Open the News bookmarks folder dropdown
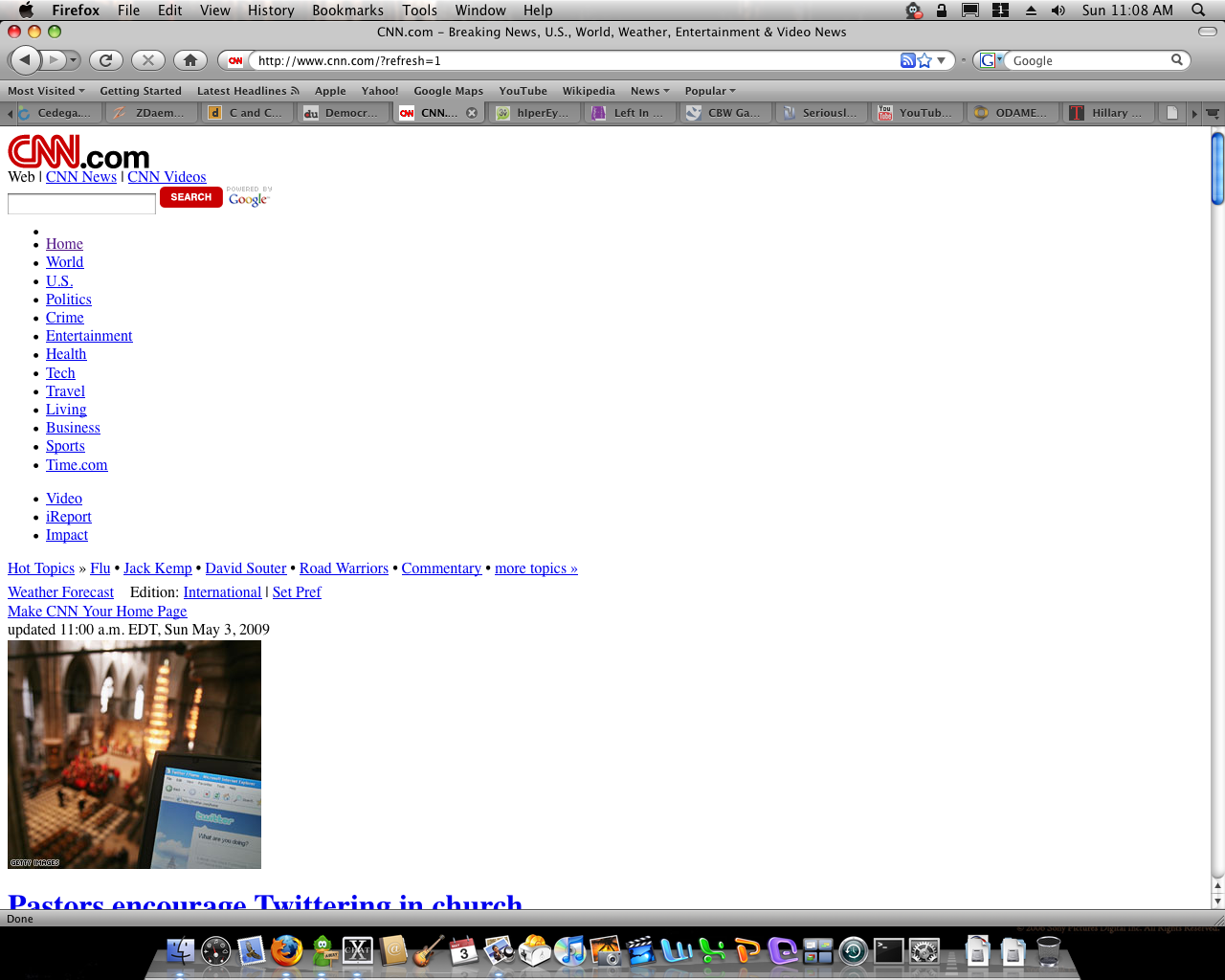This screenshot has height=980, width=1225. [650, 91]
